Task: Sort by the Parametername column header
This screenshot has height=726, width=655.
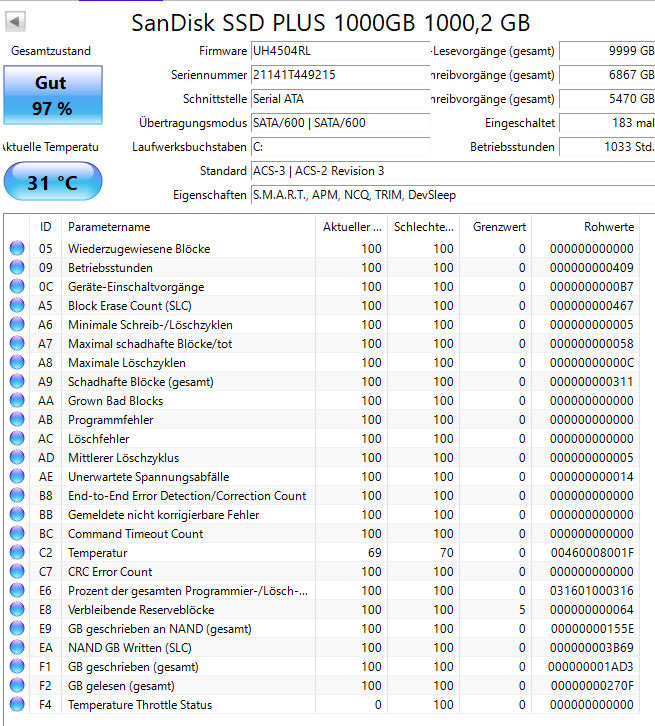Action: click(x=188, y=227)
